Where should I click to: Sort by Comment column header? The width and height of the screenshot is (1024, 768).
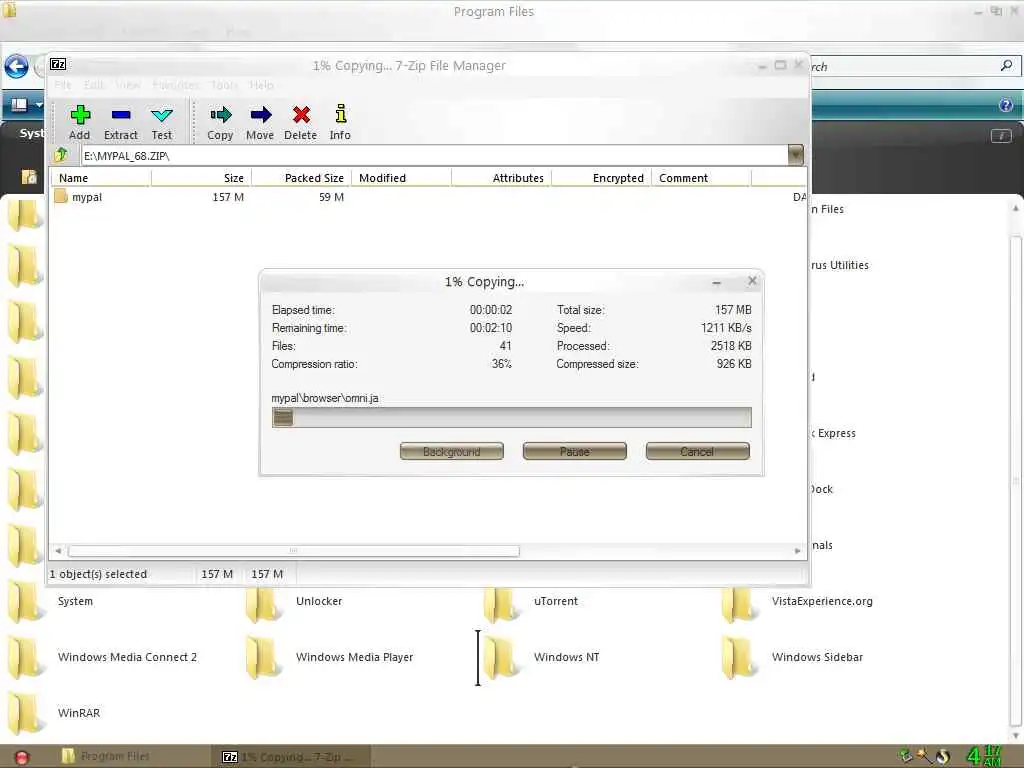coord(701,178)
